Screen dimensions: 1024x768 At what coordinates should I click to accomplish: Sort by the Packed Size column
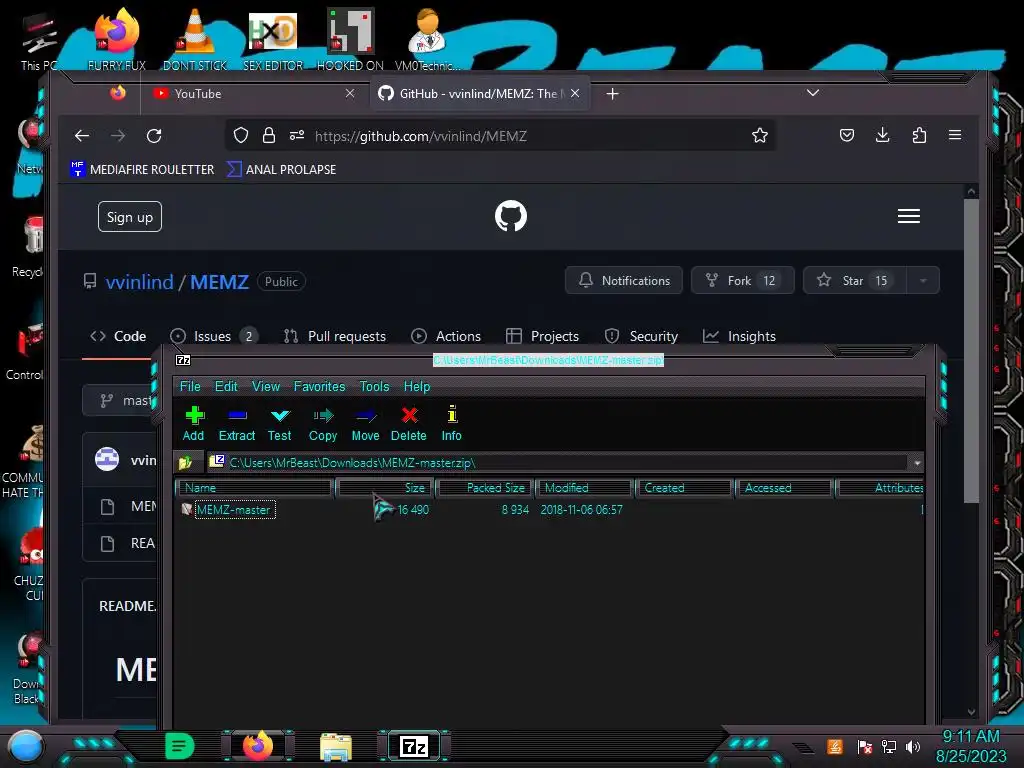click(486, 488)
